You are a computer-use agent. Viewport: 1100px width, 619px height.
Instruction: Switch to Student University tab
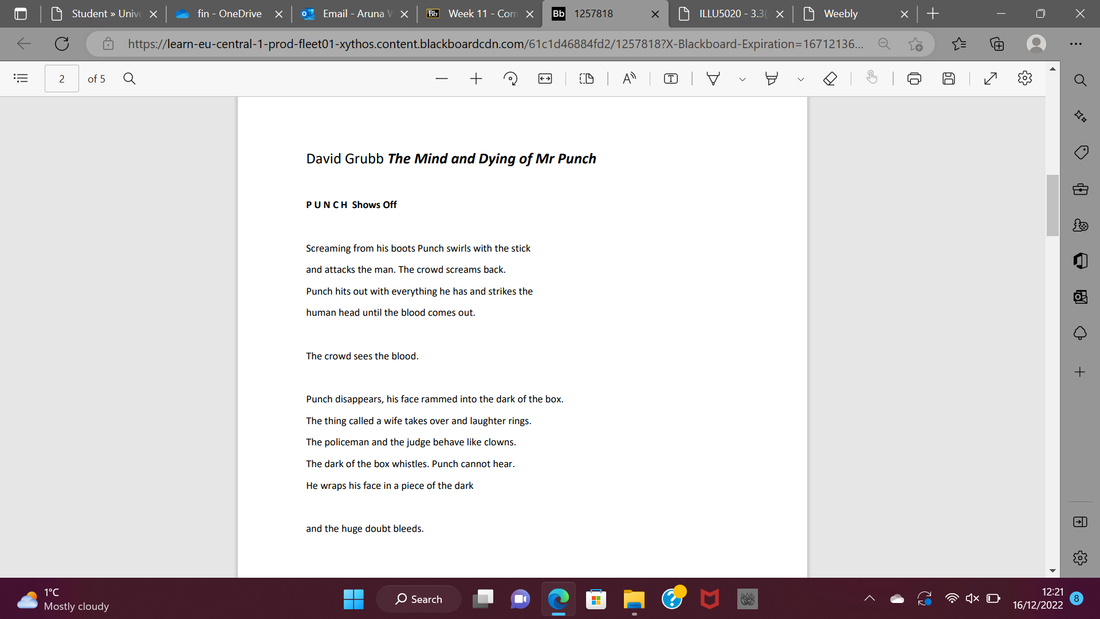click(x=104, y=13)
